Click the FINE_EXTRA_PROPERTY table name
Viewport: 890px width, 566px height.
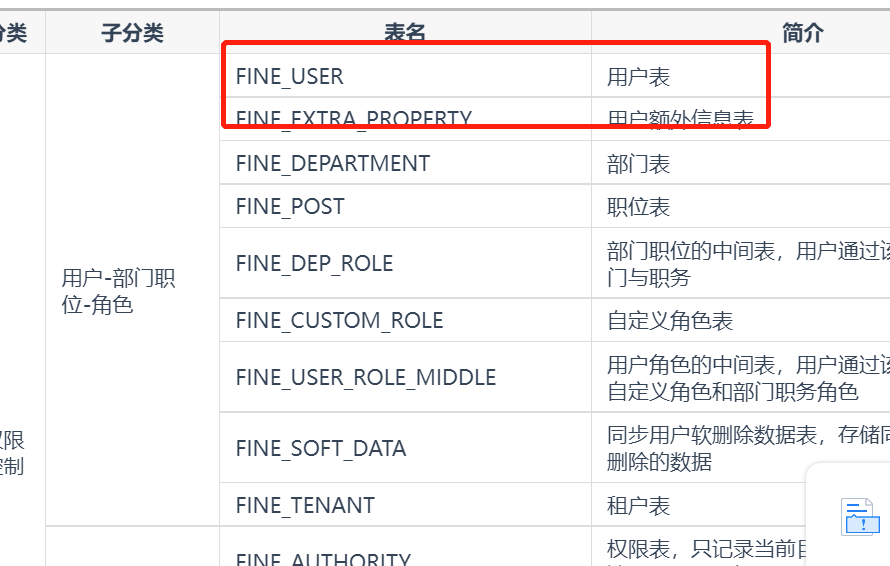click(354, 119)
